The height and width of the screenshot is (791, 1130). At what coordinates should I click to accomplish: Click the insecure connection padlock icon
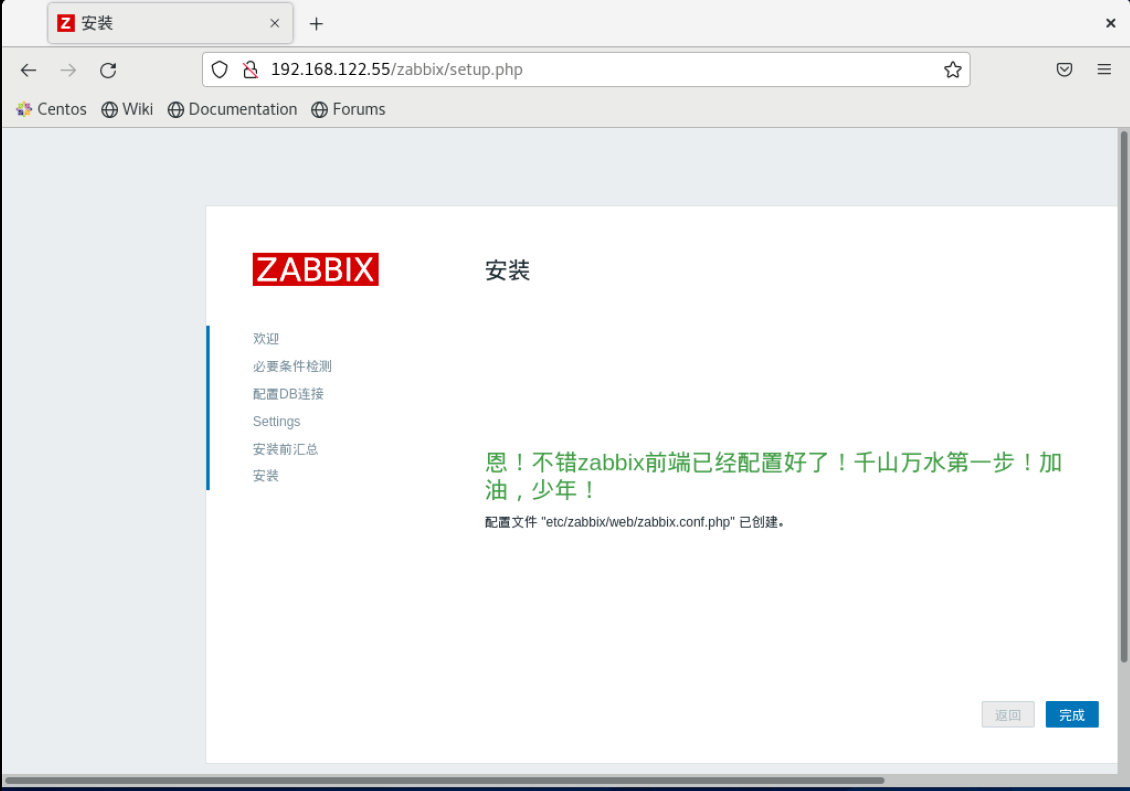[250, 70]
